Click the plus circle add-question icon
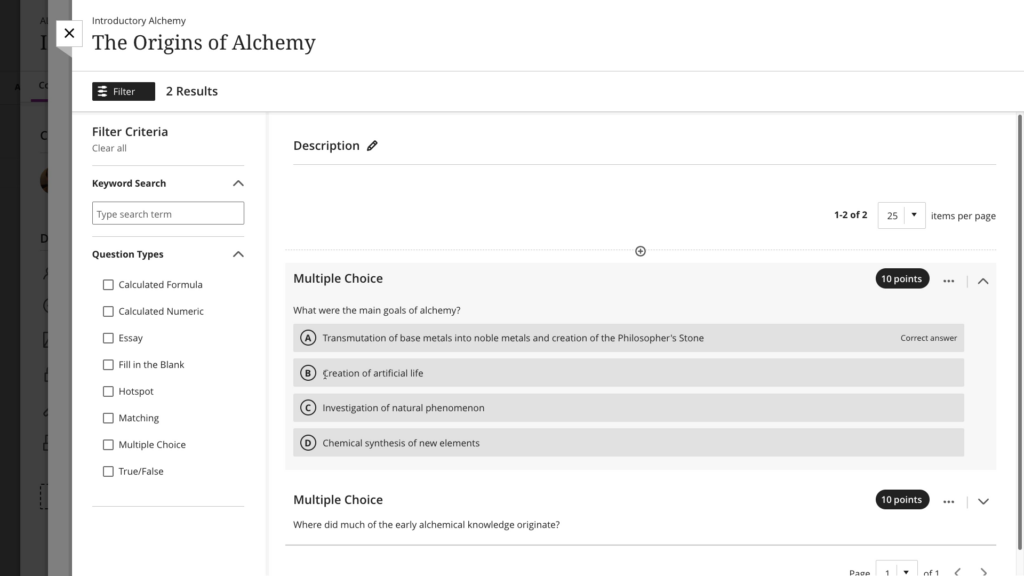This screenshot has width=1024, height=576. (641, 251)
